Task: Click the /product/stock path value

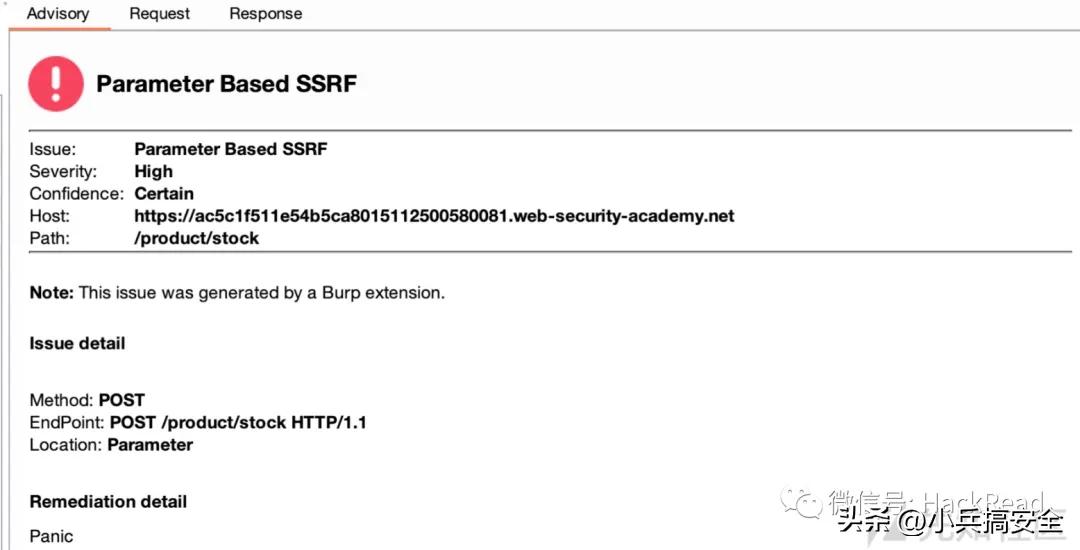Action: point(197,238)
